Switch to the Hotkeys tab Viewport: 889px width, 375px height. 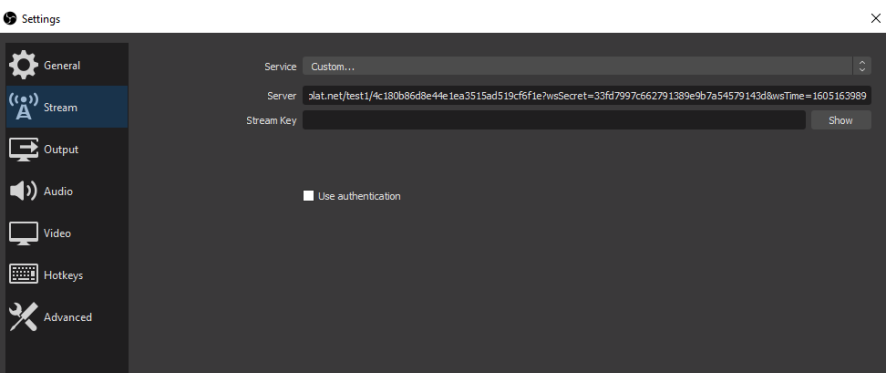[x=67, y=275]
